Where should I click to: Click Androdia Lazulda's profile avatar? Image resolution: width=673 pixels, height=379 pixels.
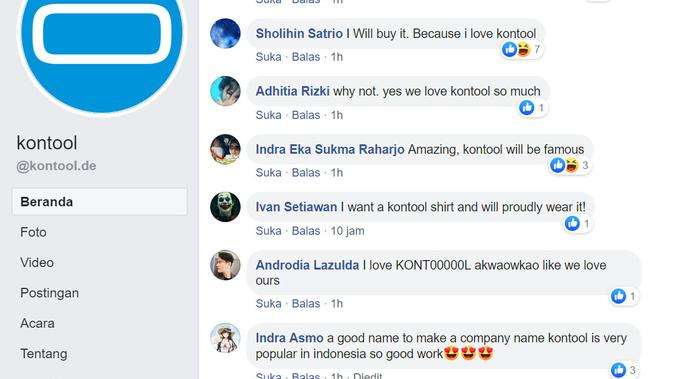click(x=225, y=265)
